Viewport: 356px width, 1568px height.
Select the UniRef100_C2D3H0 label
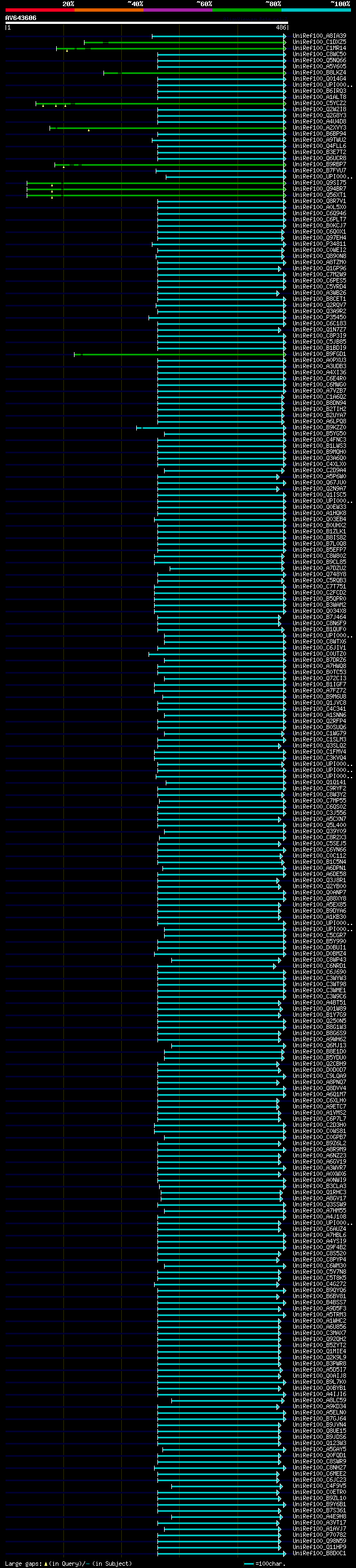click(319, 1125)
